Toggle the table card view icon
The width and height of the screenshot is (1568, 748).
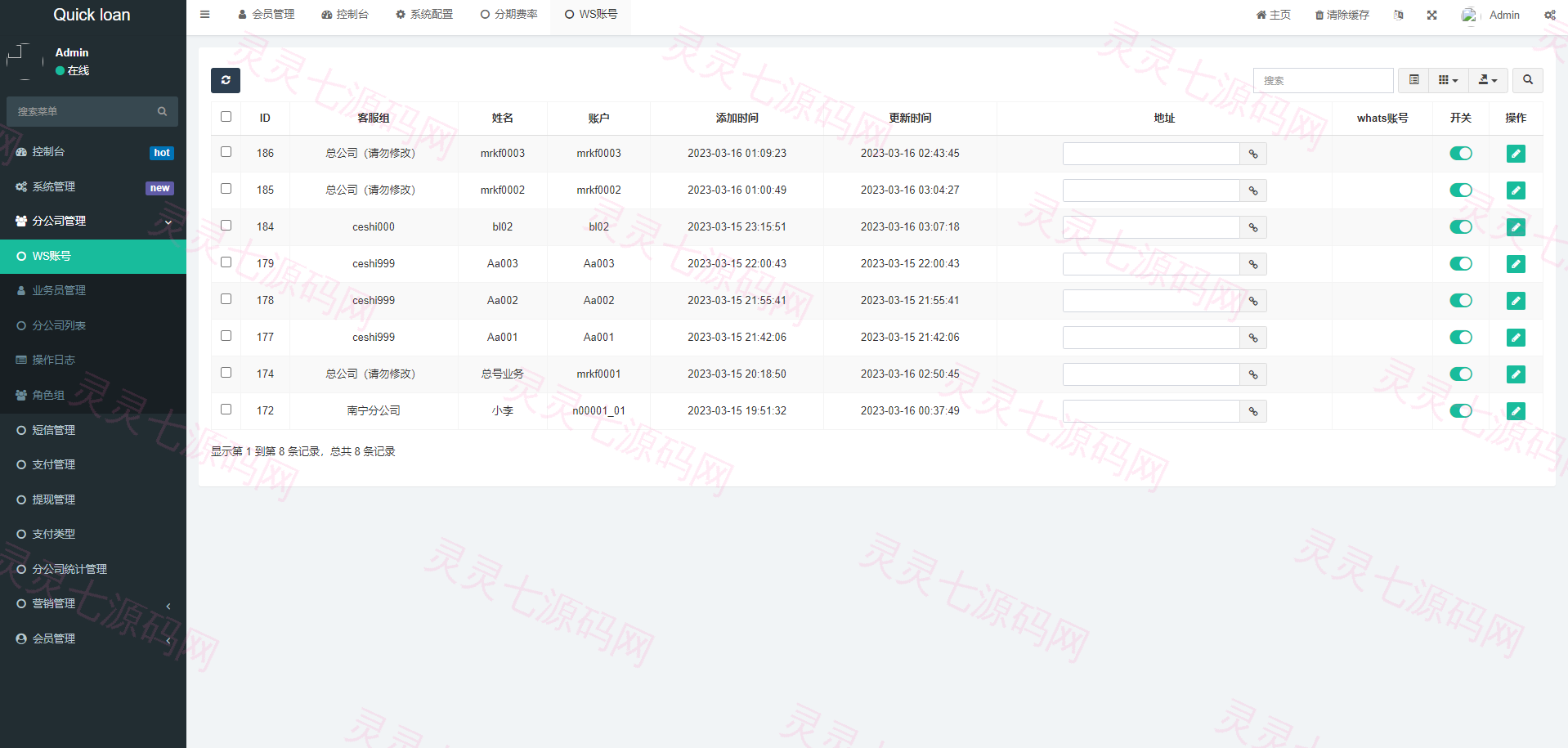tap(1414, 80)
